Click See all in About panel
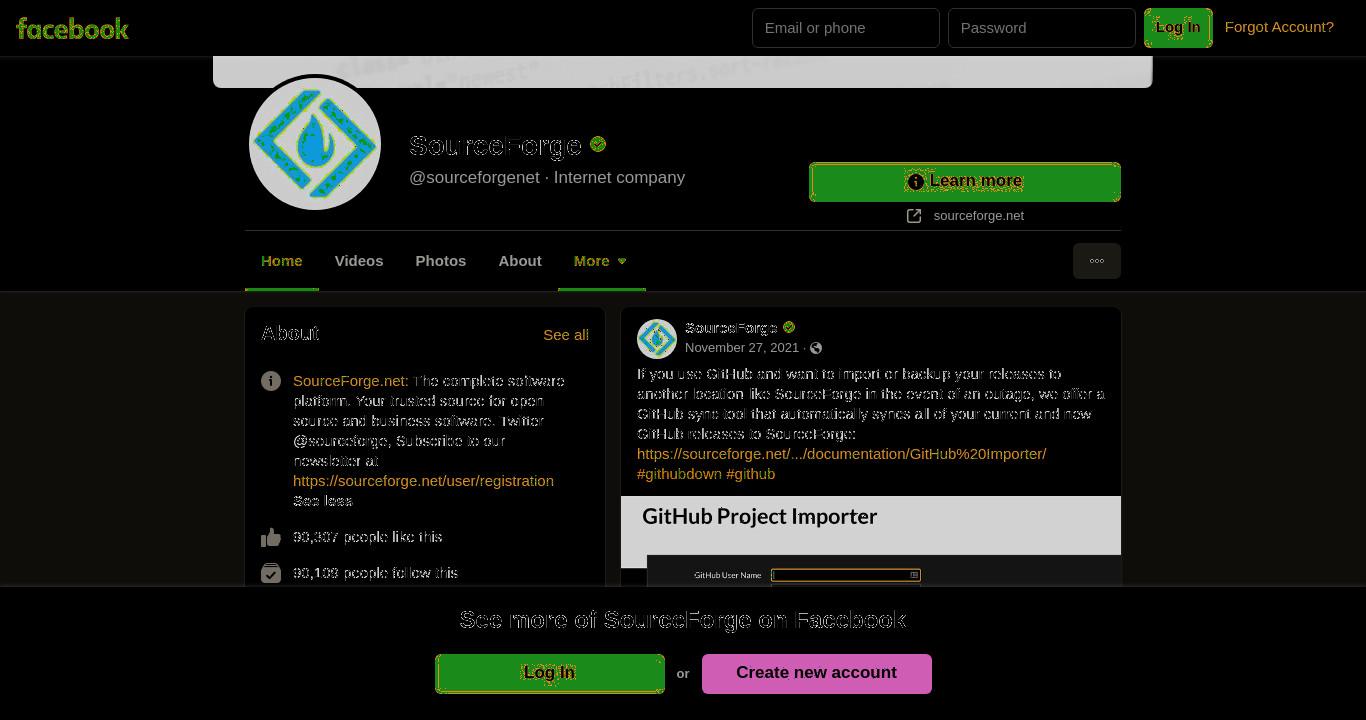Screen dimensions: 1366x720 [x=566, y=335]
